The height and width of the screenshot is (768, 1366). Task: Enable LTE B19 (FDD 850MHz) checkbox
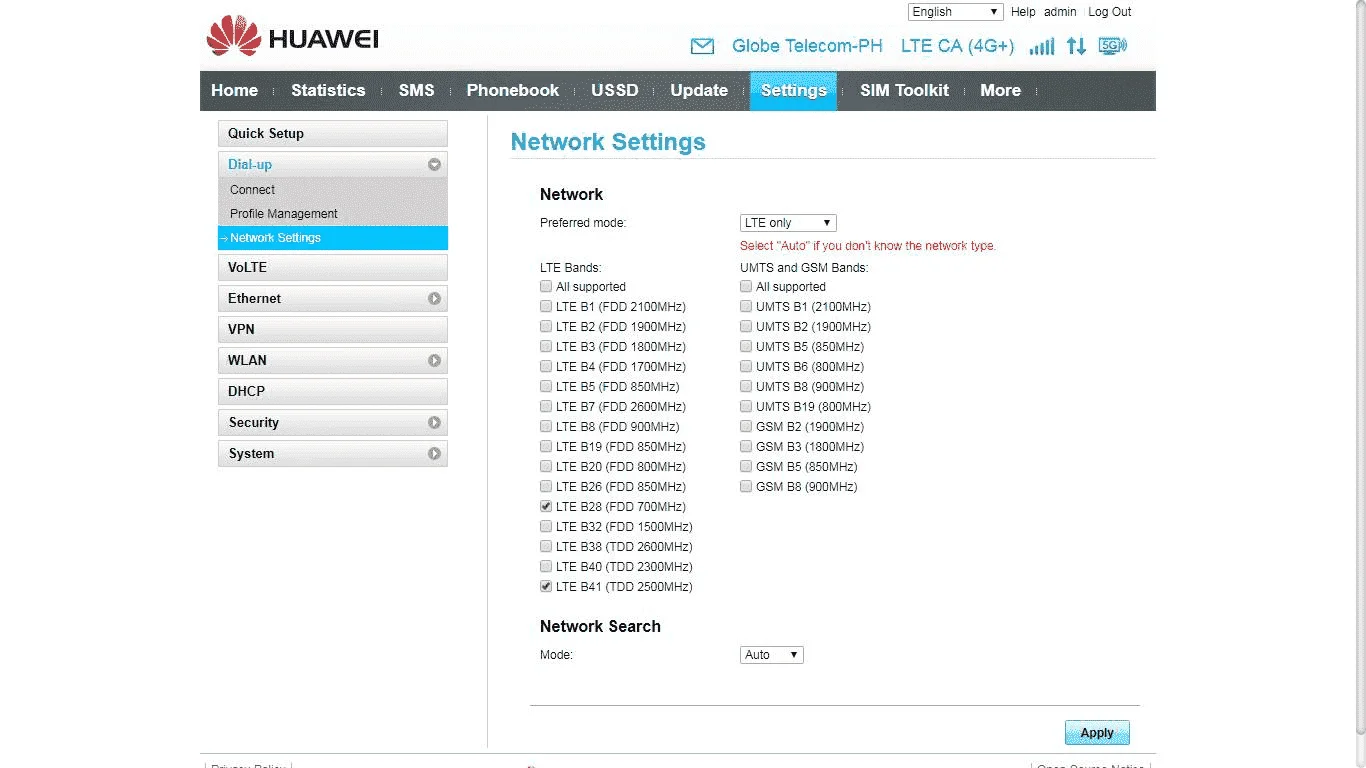[x=546, y=447]
